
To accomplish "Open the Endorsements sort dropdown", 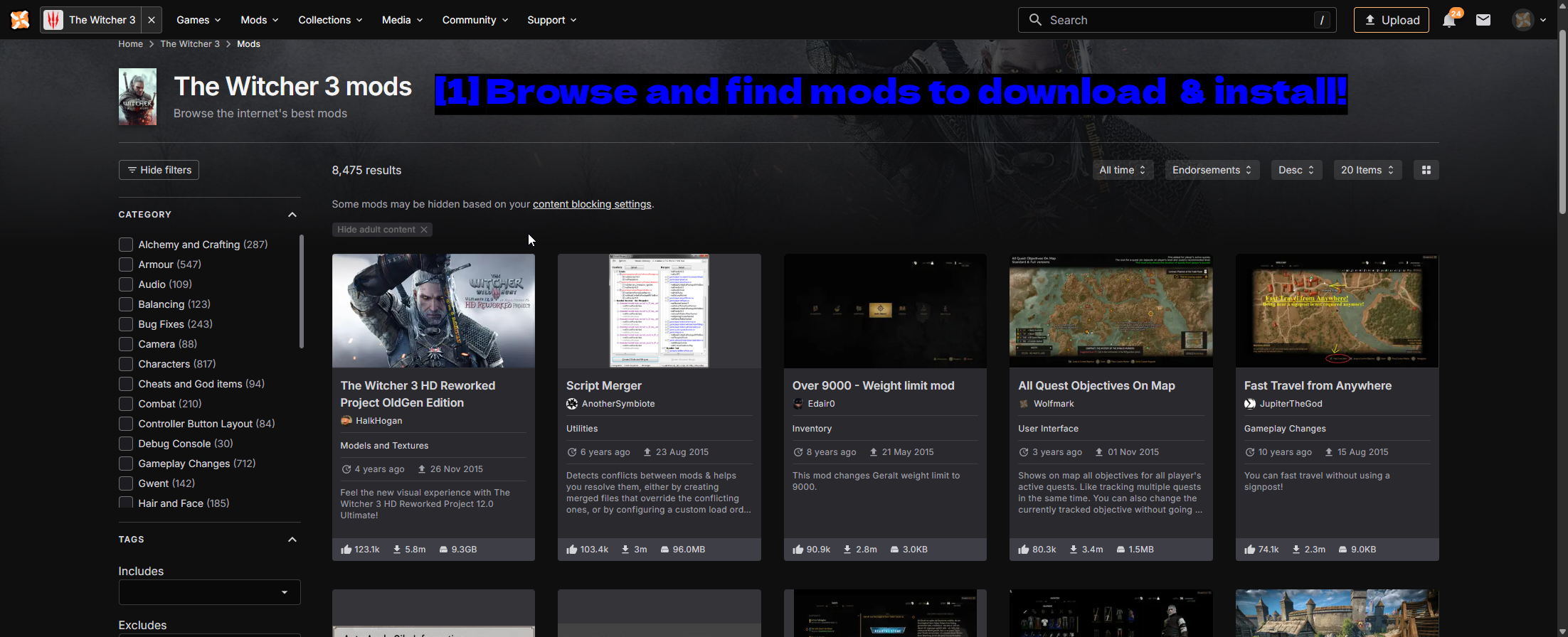I will coord(1212,170).
